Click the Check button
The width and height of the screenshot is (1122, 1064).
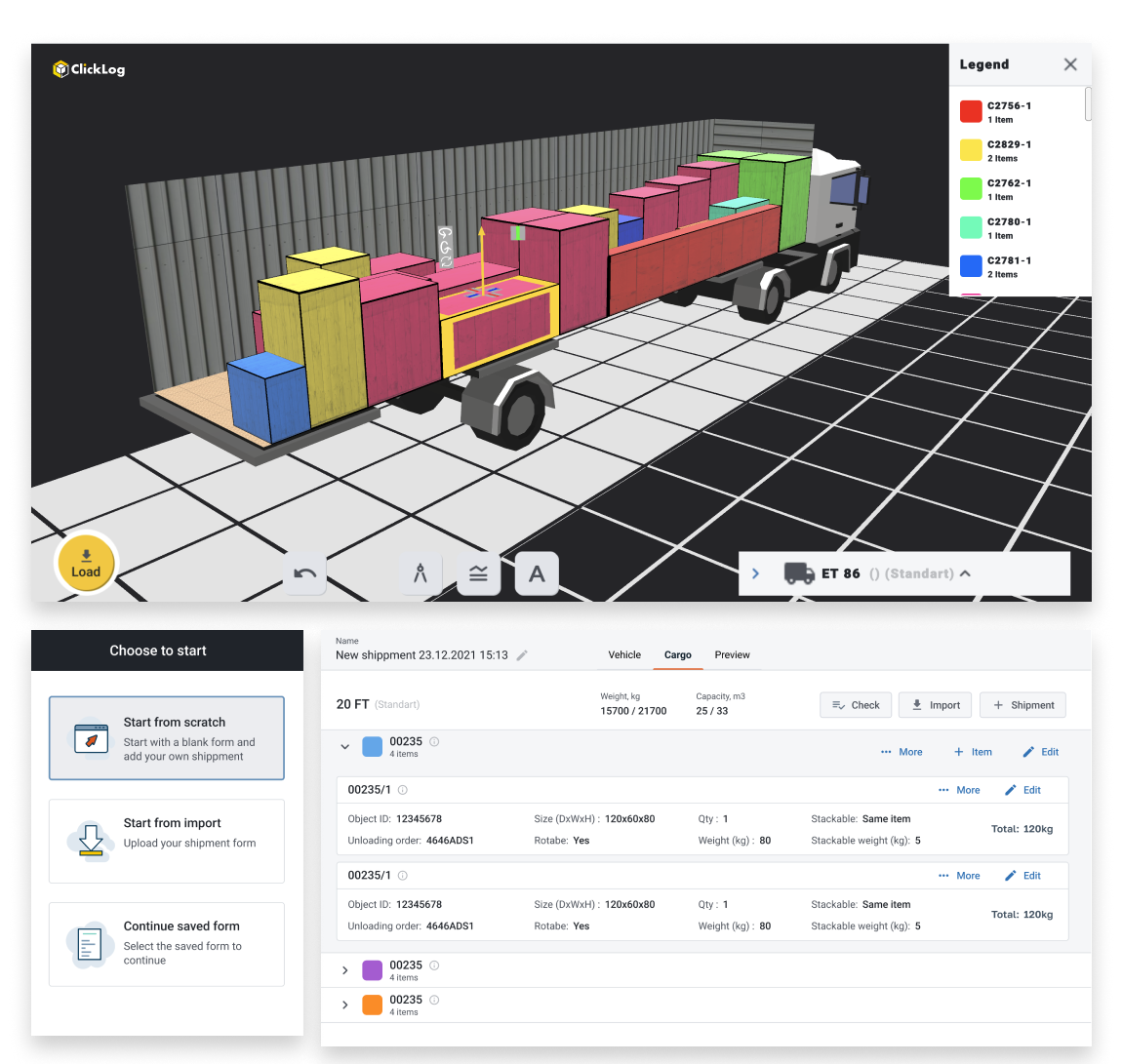click(855, 704)
